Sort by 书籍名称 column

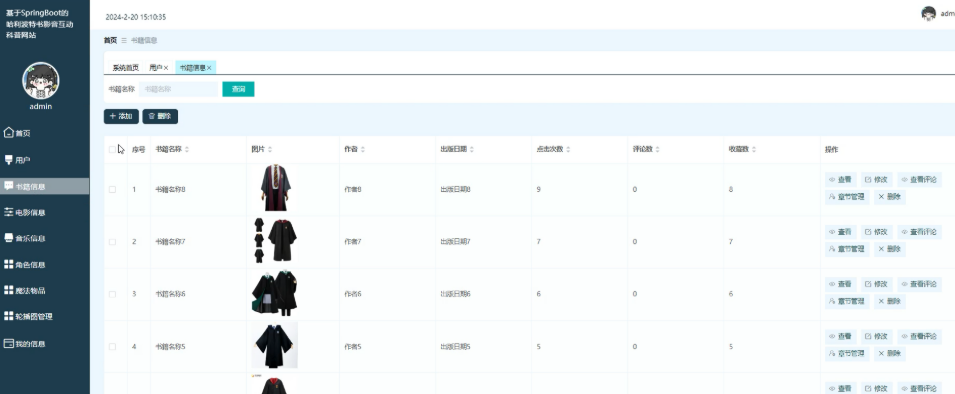186,149
